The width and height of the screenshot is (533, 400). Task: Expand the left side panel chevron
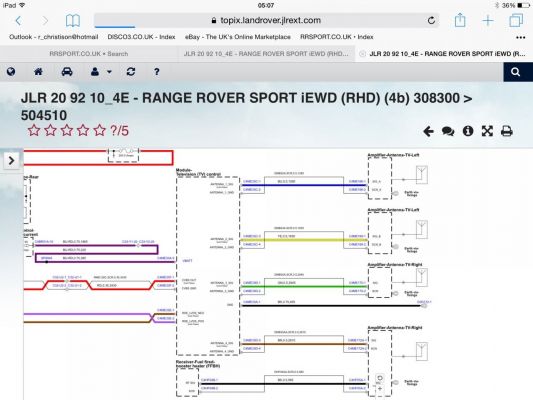pos(11,160)
